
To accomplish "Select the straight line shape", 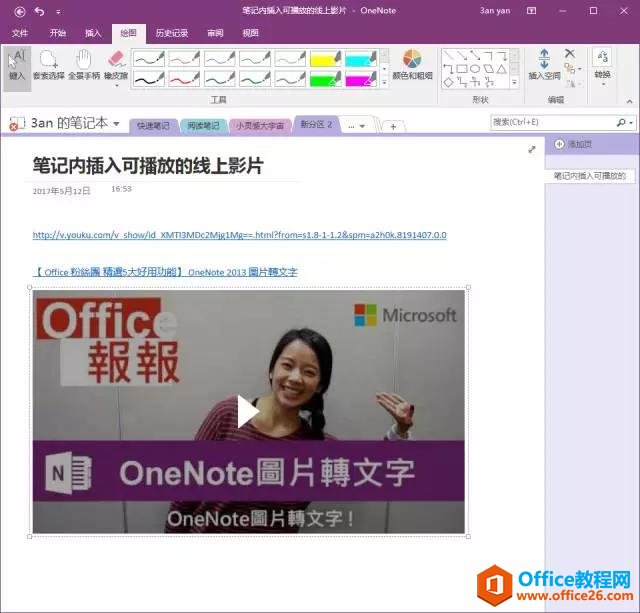I will [448, 55].
